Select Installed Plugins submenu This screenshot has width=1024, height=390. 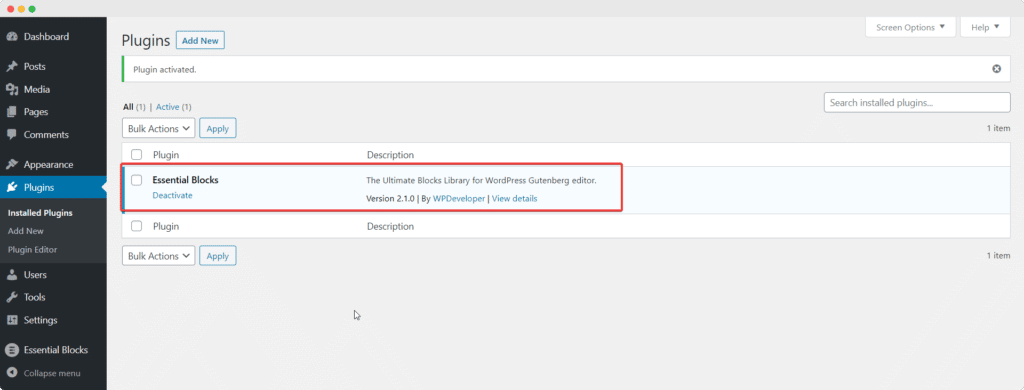(40, 213)
